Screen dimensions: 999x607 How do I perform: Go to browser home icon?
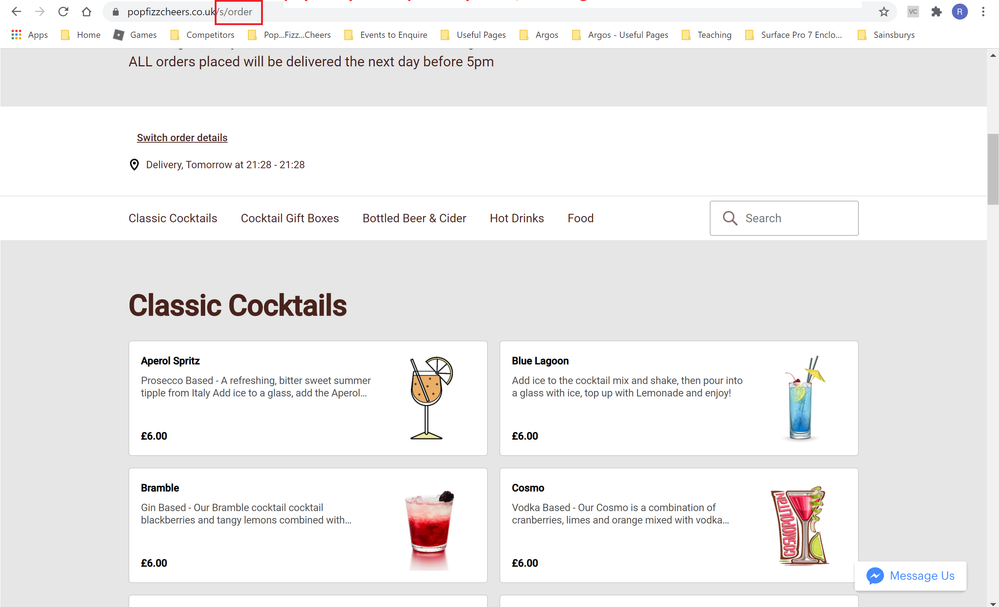(87, 12)
